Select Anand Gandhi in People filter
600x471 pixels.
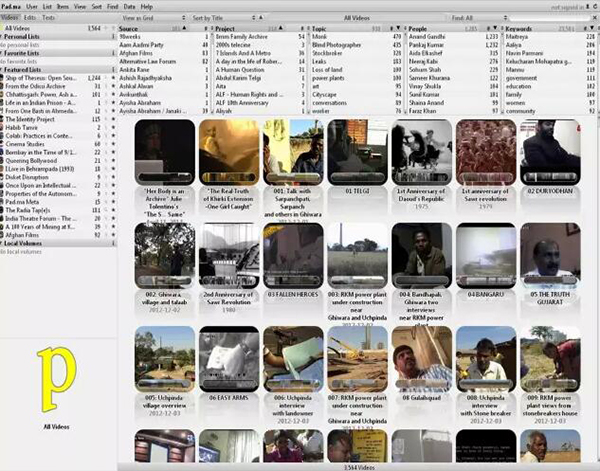click(x=453, y=37)
